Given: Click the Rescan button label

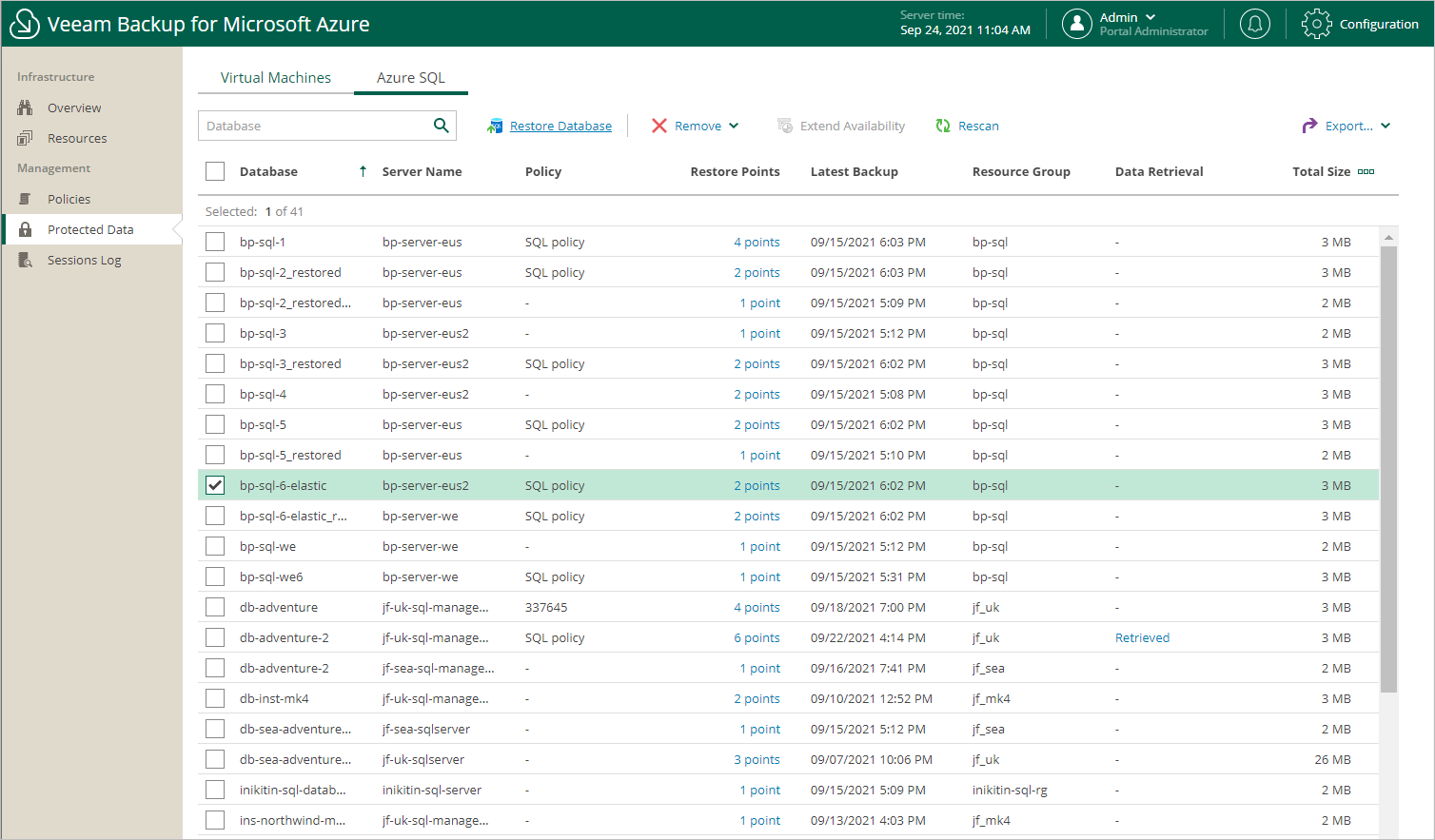Looking at the screenshot, I should (978, 126).
